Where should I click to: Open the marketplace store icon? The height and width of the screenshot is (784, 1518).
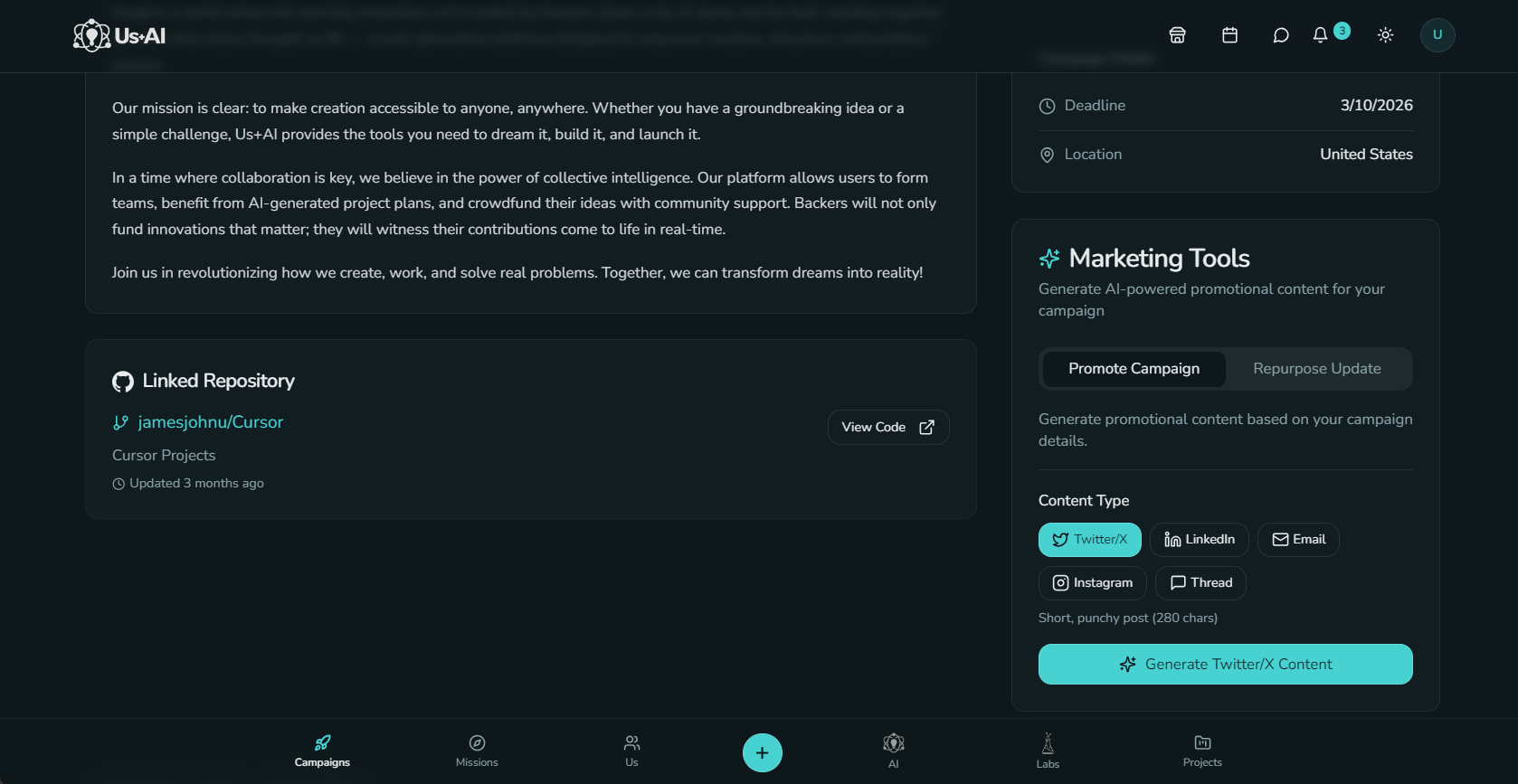[1177, 35]
